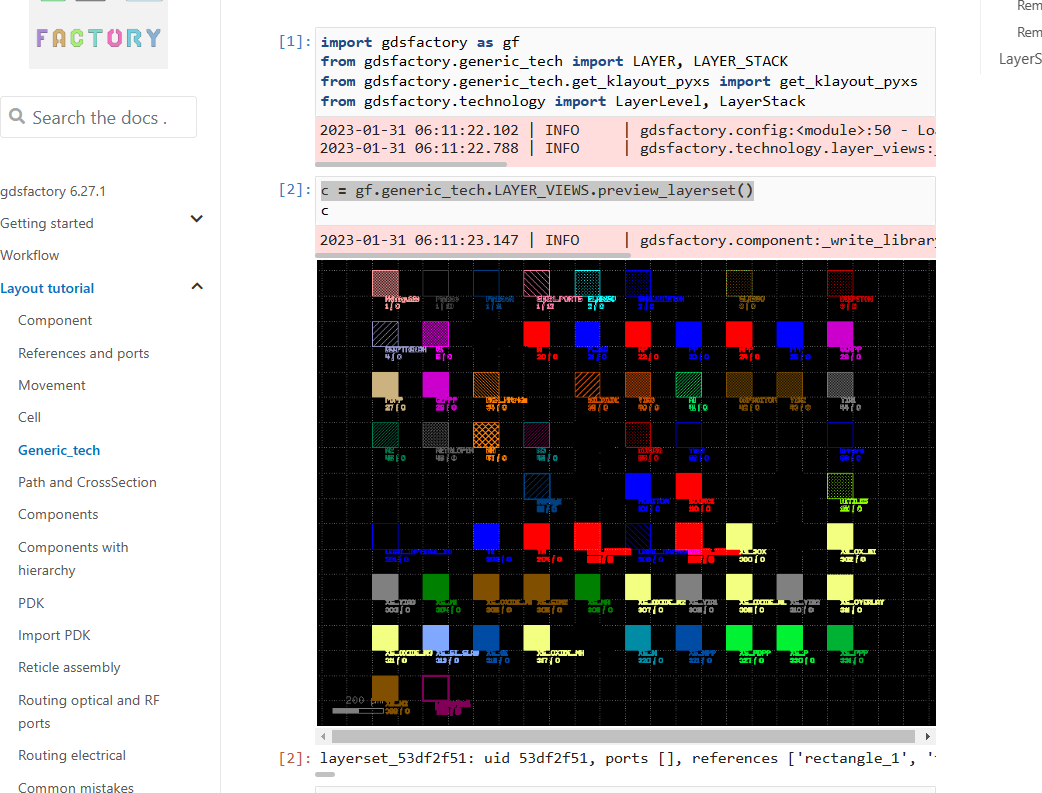Image resolution: width=1042 pixels, height=793 pixels.
Task: Collapse the Layout tutorial section
Action: tap(196, 288)
